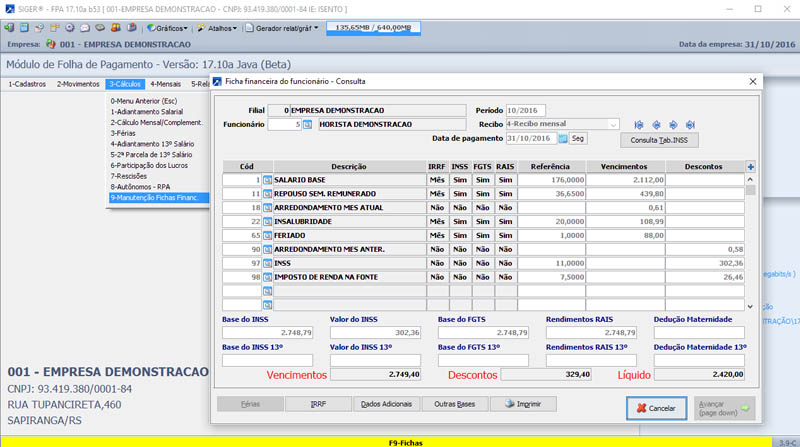
Task: Open the Atalhos dropdown menu
Action: pyautogui.click(x=217, y=28)
